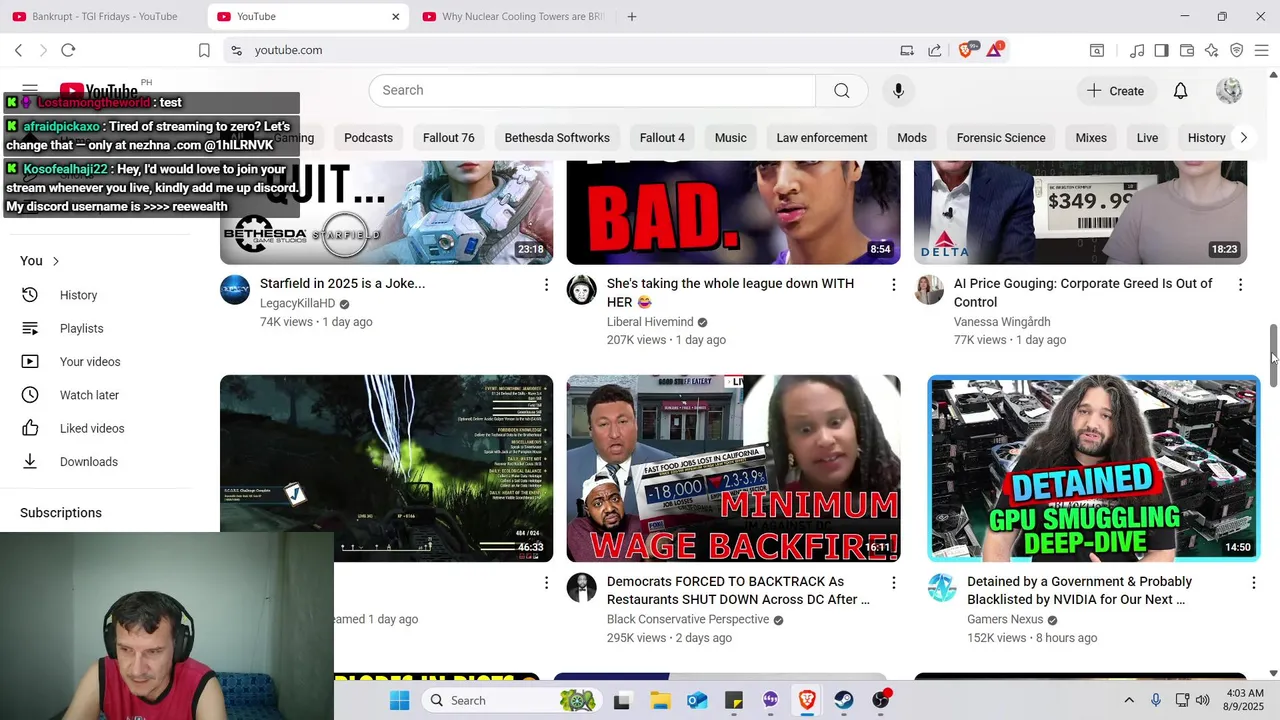
Task: Click the Windows Start button
Action: pyautogui.click(x=400, y=700)
